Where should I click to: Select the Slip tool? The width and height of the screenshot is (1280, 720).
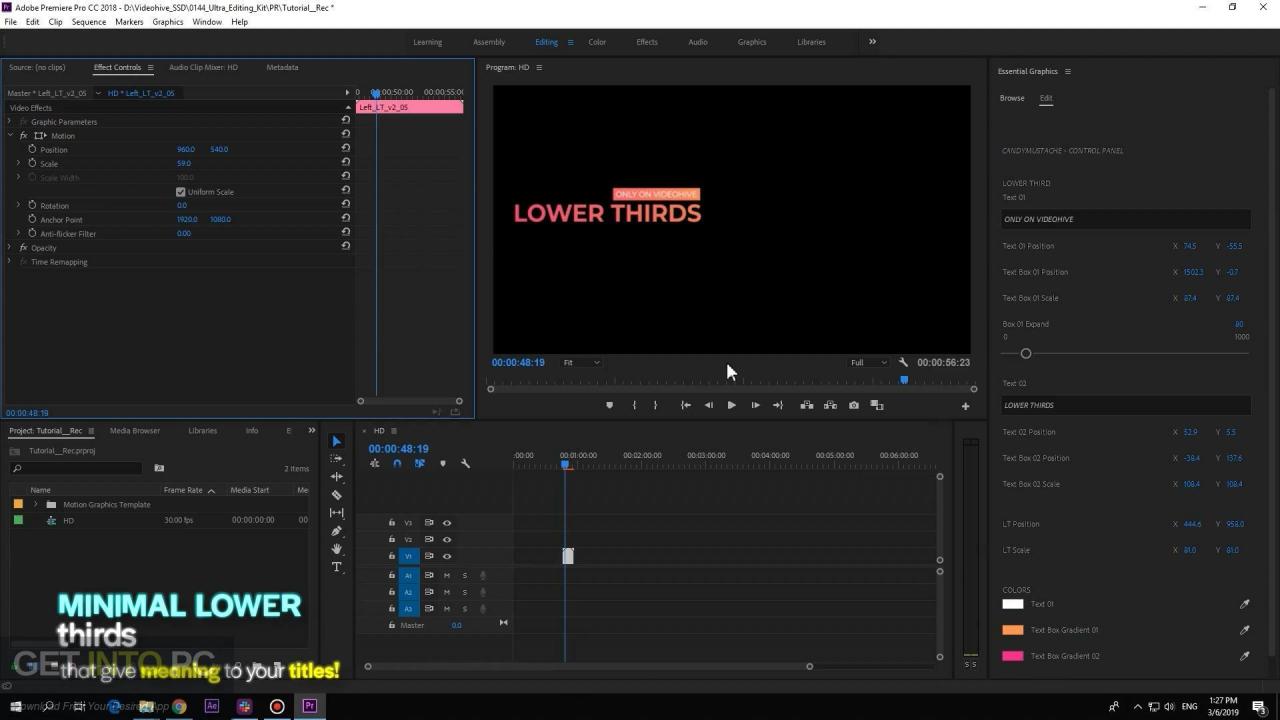coord(337,513)
